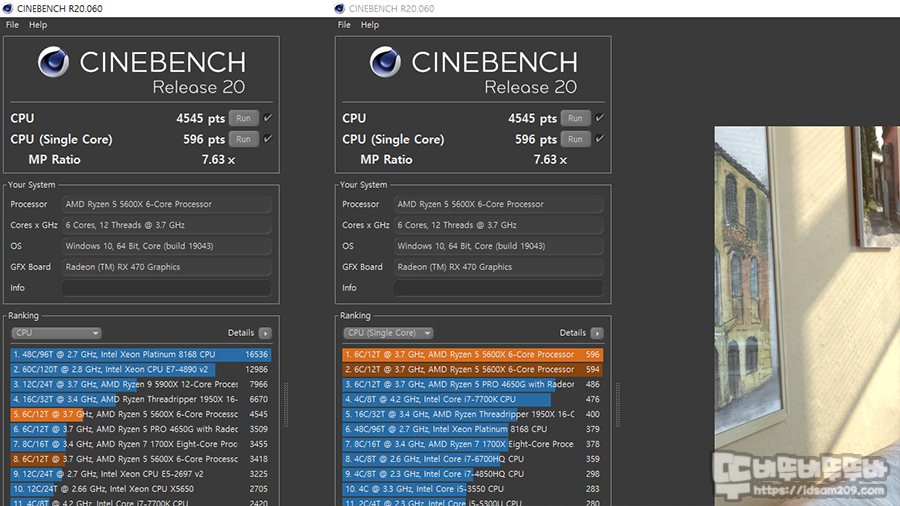Select single core row Core i7-7700K score 476
Image resolution: width=900 pixels, height=506 pixels.
click(x=472, y=399)
